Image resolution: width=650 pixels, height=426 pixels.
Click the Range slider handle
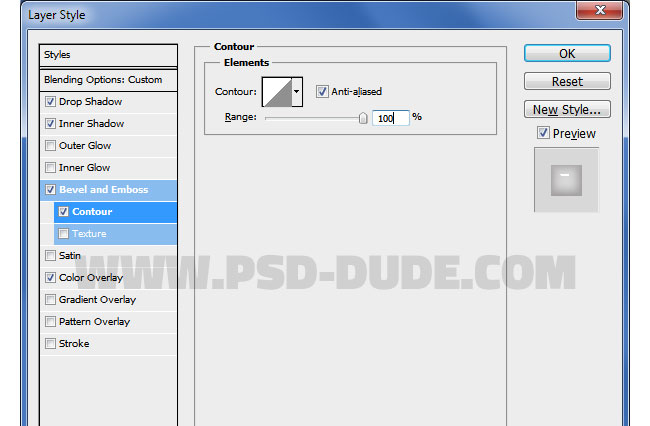click(x=363, y=119)
